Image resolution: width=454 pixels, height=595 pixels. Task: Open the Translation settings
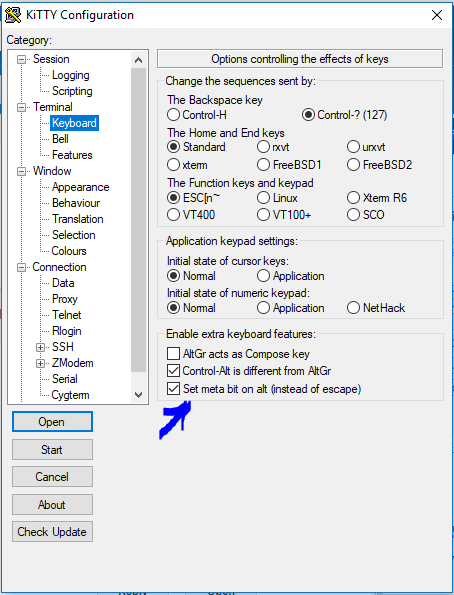[78, 219]
